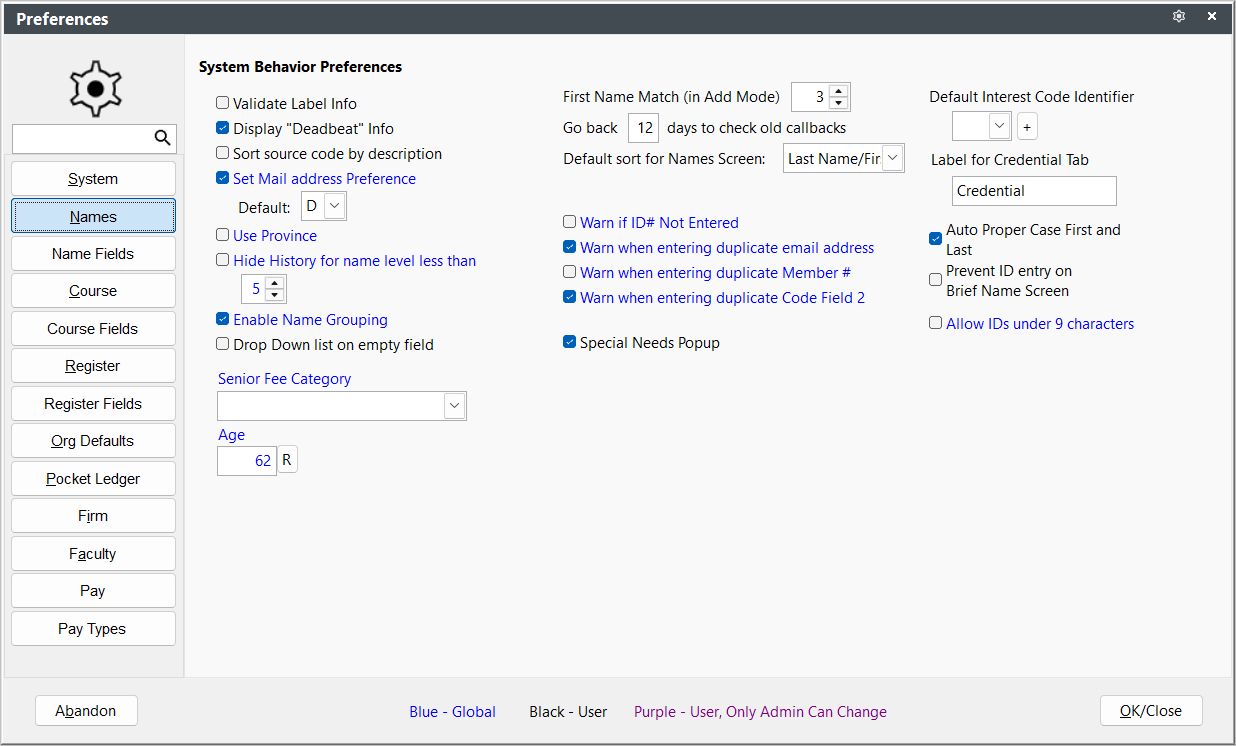This screenshot has height=746, width=1236.
Task: Enable Sort source code by description
Action: click(x=223, y=153)
